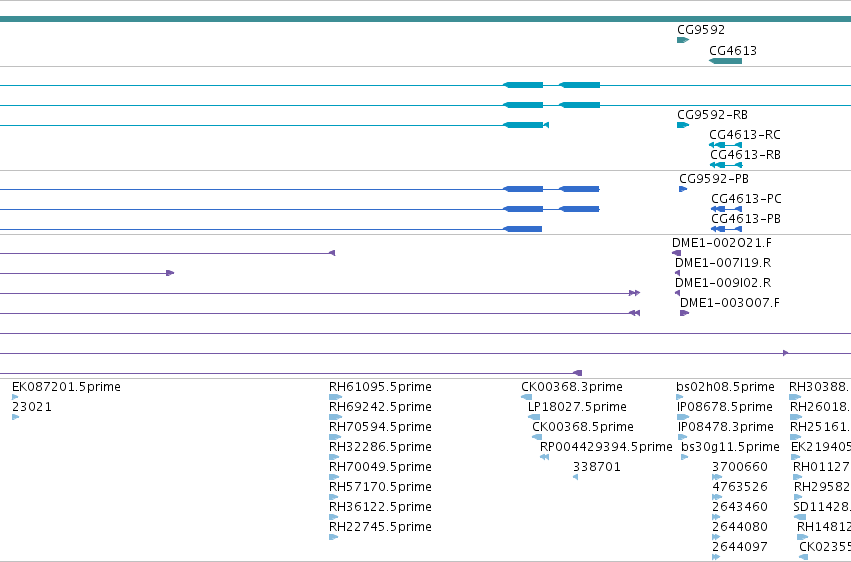Screen dimensions: 851x562
Task: Select the CK00368.3prime EST label
Action: (571, 387)
